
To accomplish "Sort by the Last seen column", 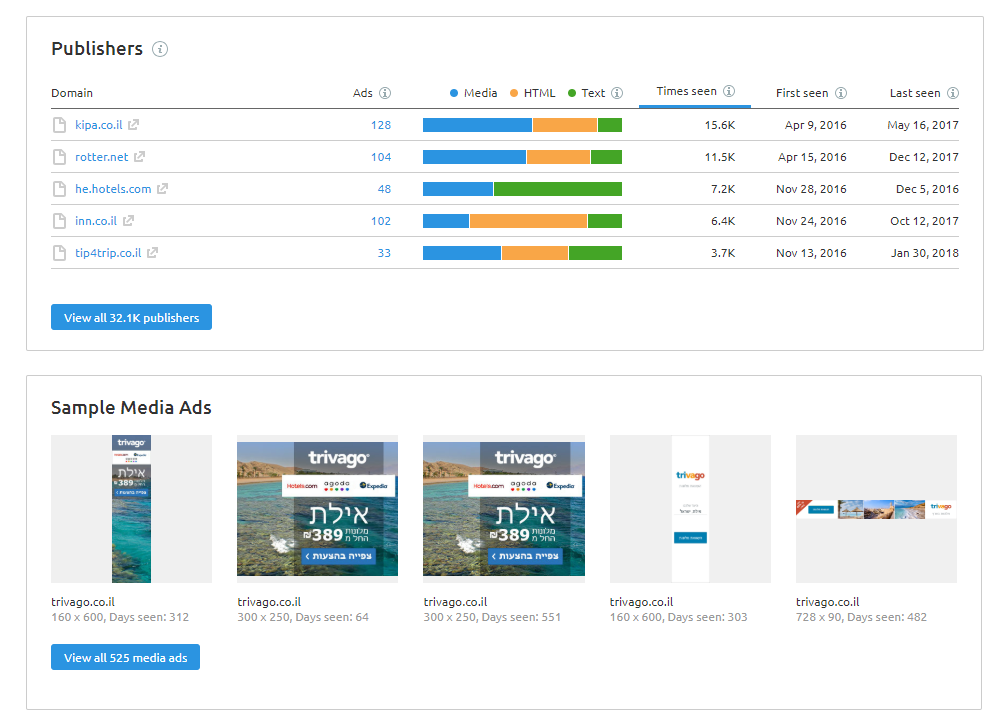I will [915, 93].
